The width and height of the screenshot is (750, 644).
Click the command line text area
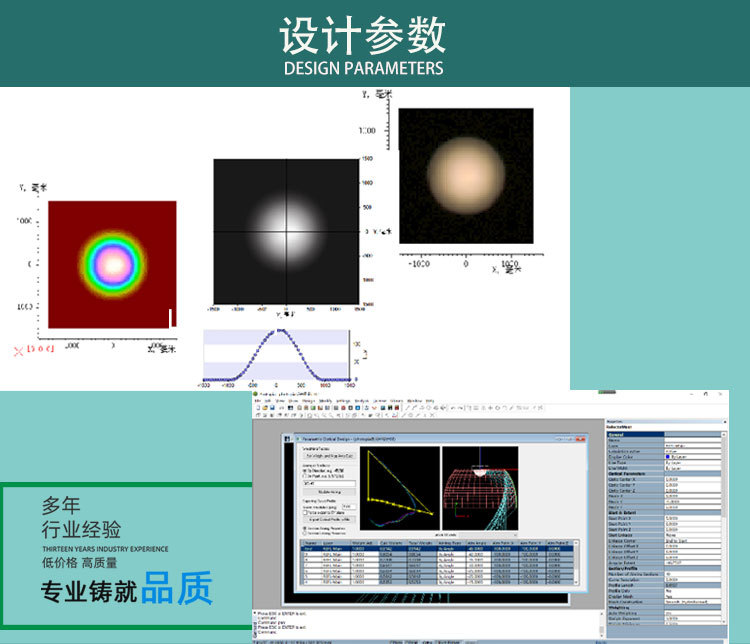(x=426, y=623)
